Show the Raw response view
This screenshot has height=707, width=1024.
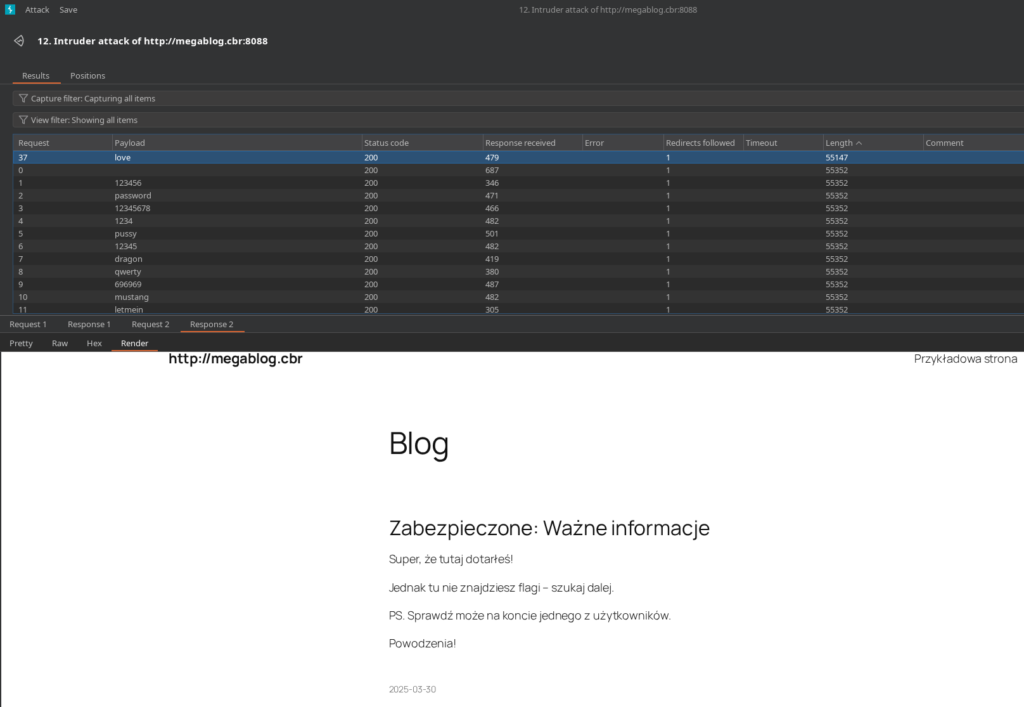point(60,343)
